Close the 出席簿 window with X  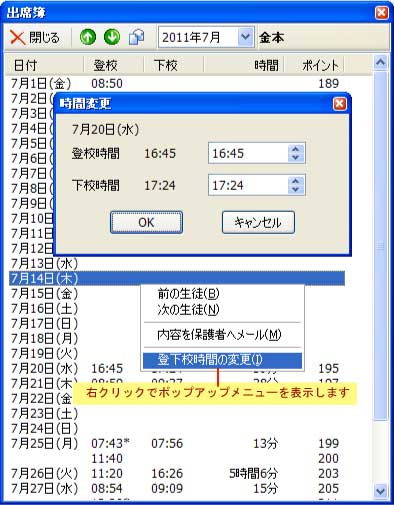381,13
